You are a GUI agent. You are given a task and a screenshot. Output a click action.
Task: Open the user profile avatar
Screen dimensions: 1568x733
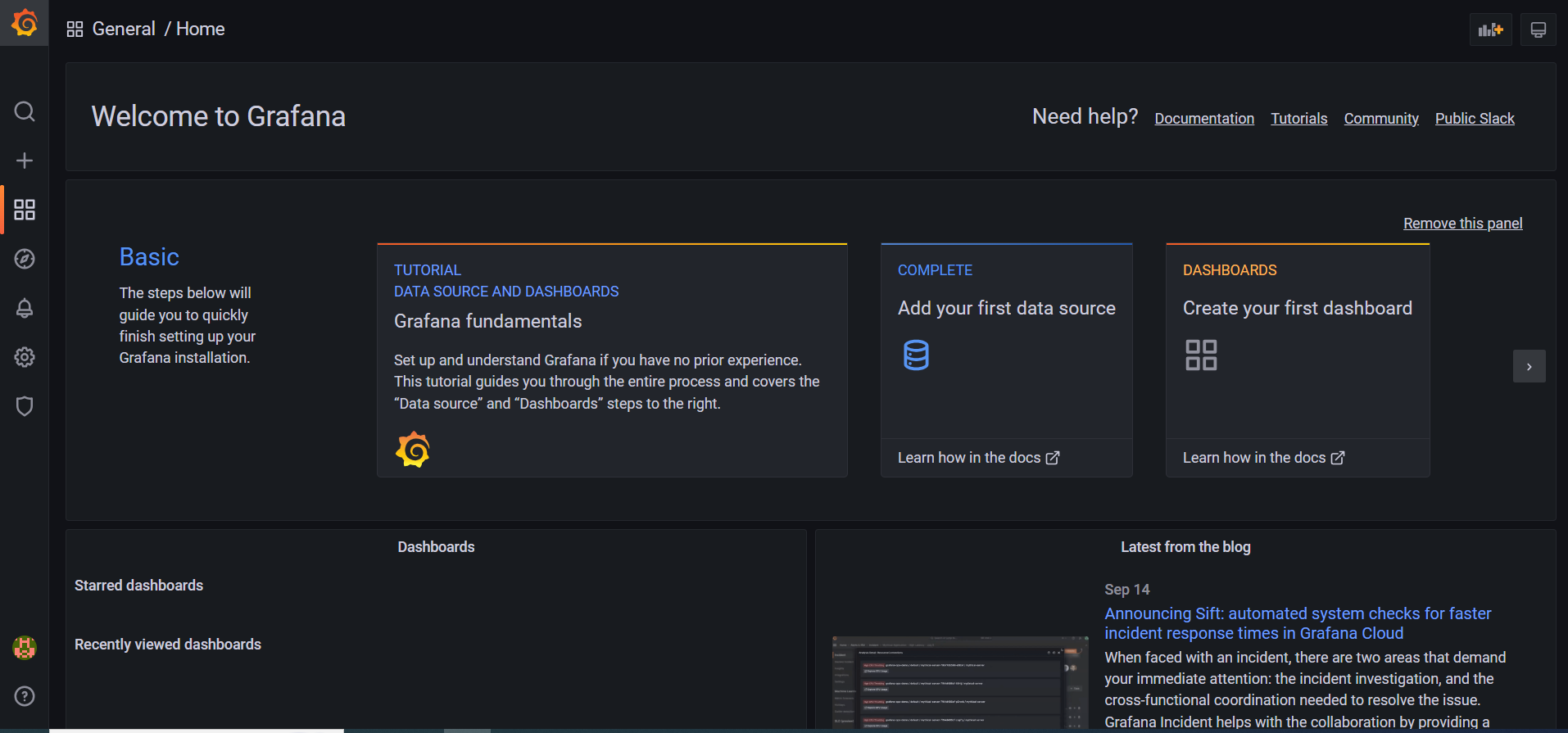click(25, 648)
